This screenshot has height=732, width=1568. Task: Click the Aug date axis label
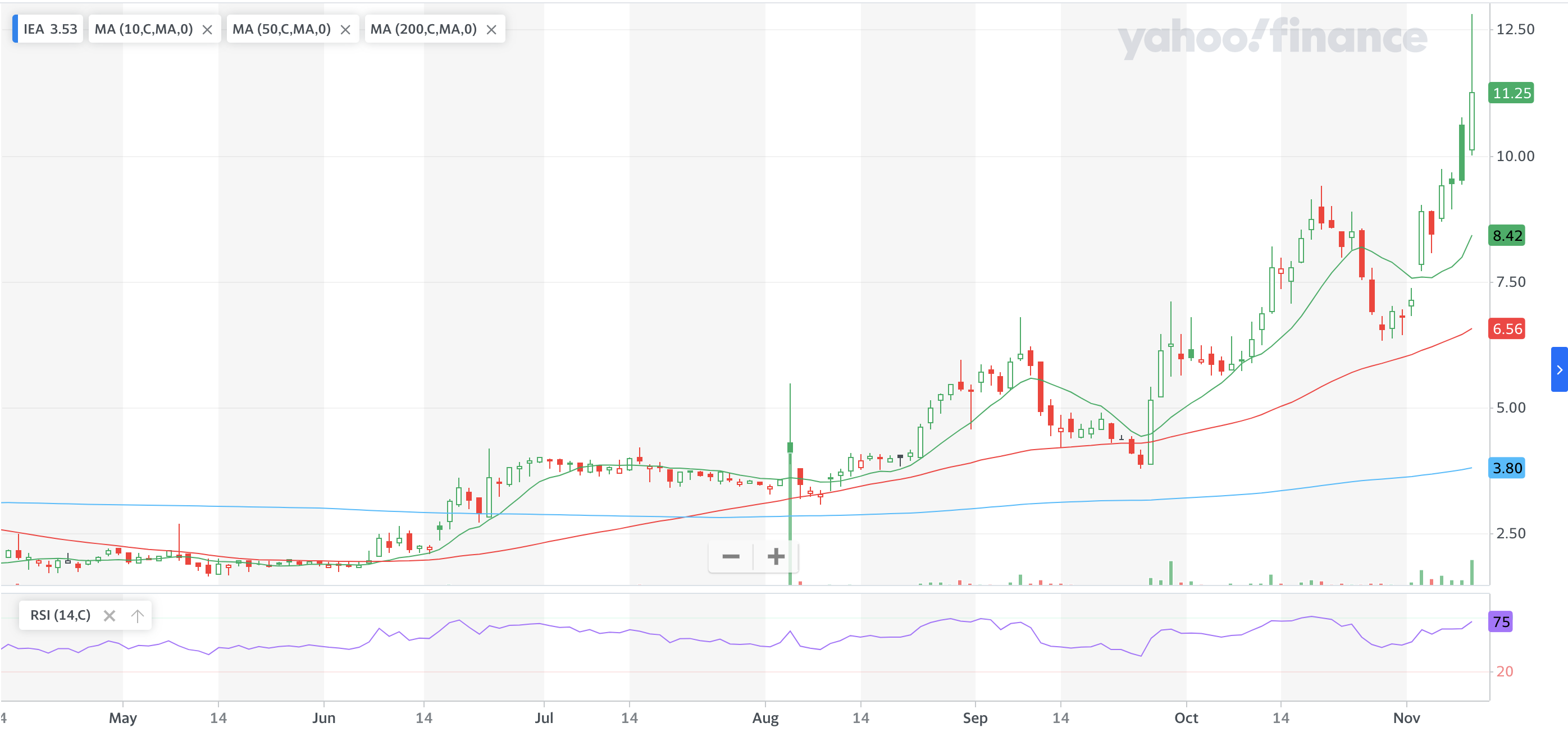point(765,718)
